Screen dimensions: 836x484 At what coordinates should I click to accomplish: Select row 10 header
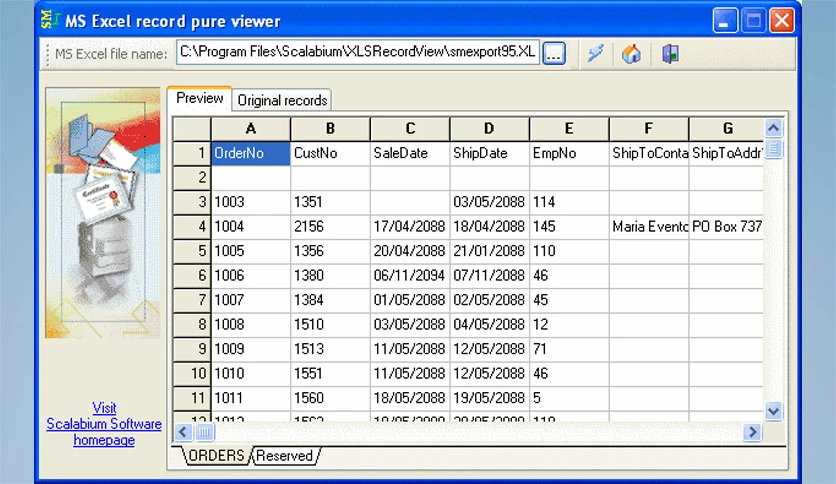click(192, 374)
